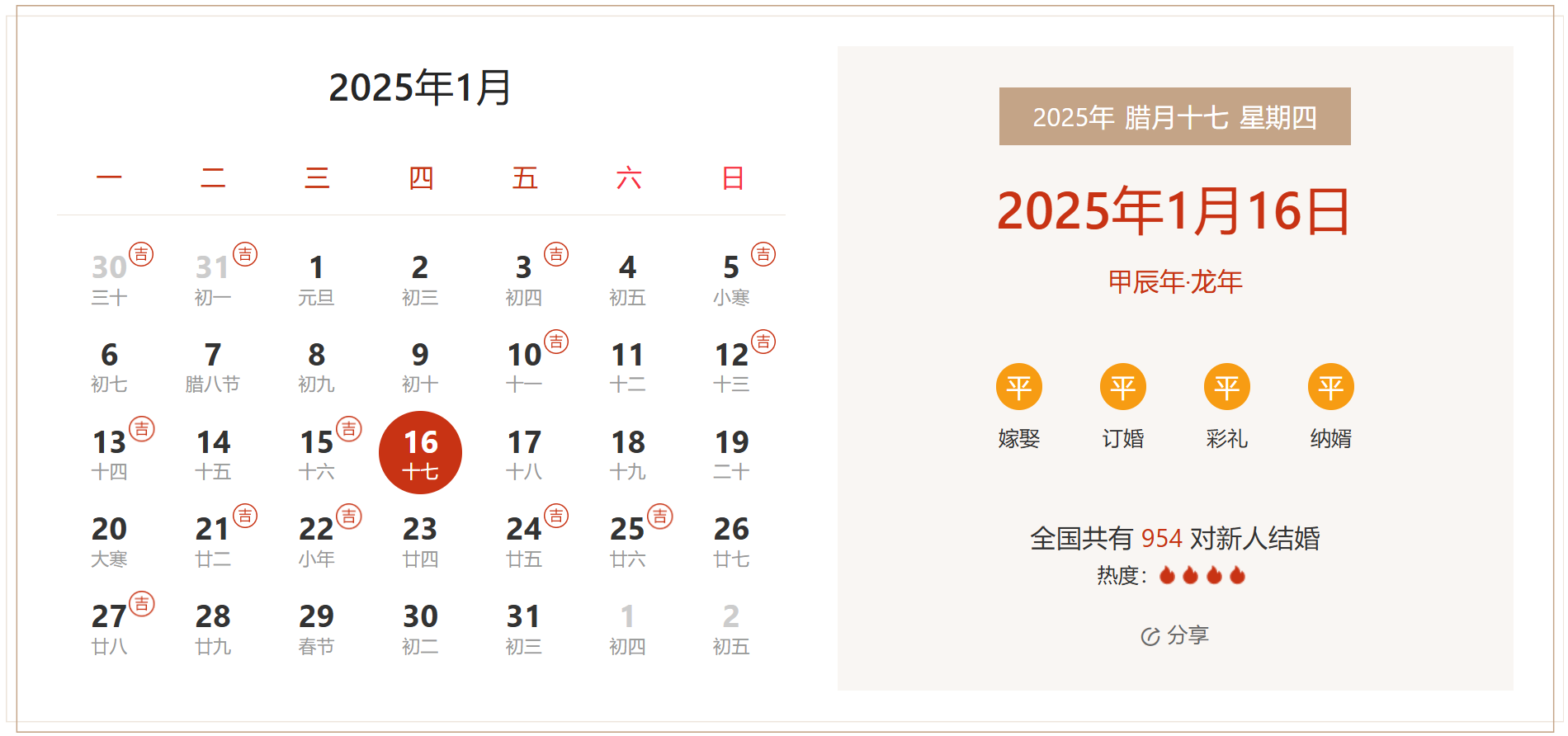Select January 8 初九

point(316,367)
